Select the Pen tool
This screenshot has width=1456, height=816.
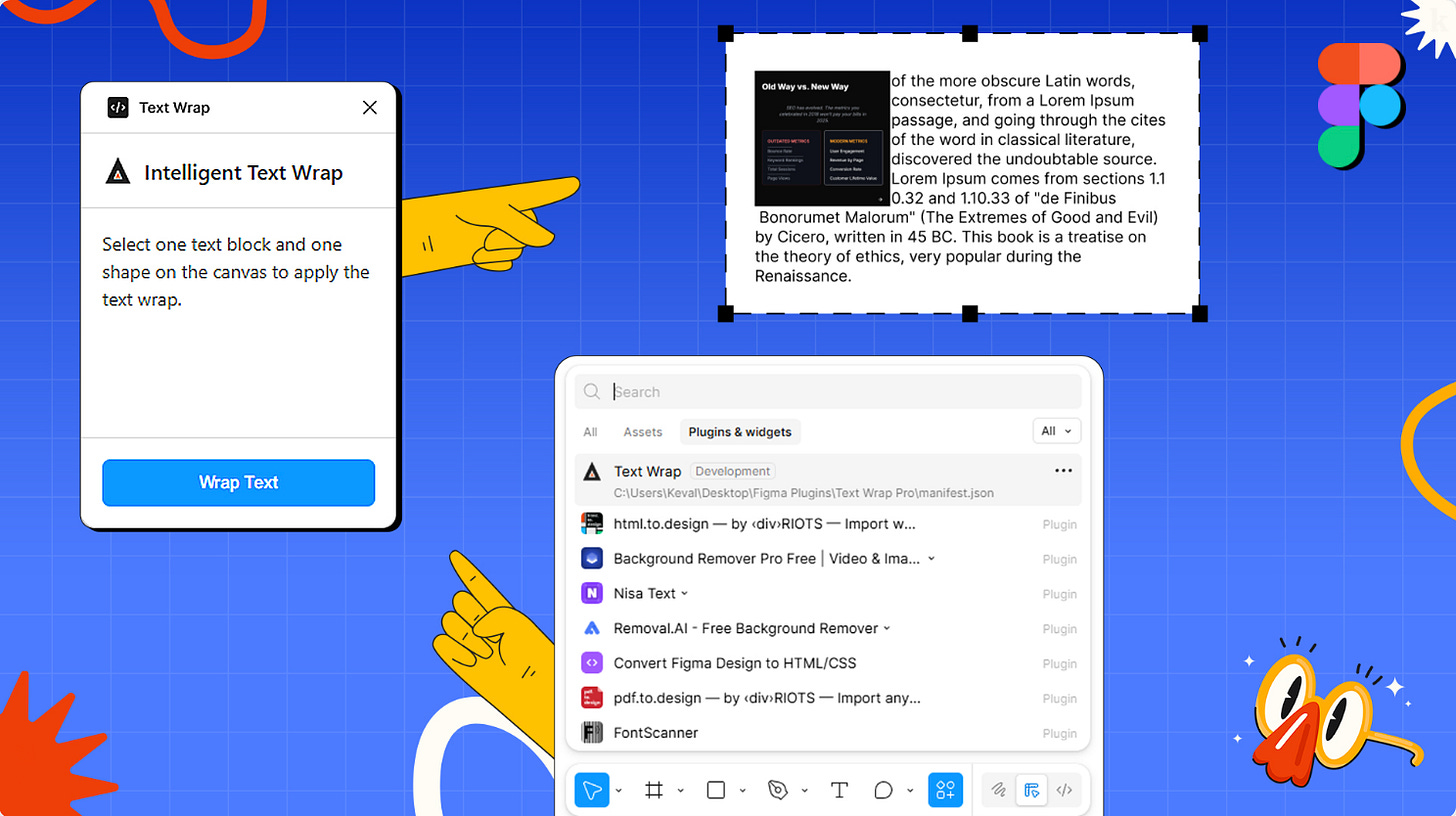point(778,790)
